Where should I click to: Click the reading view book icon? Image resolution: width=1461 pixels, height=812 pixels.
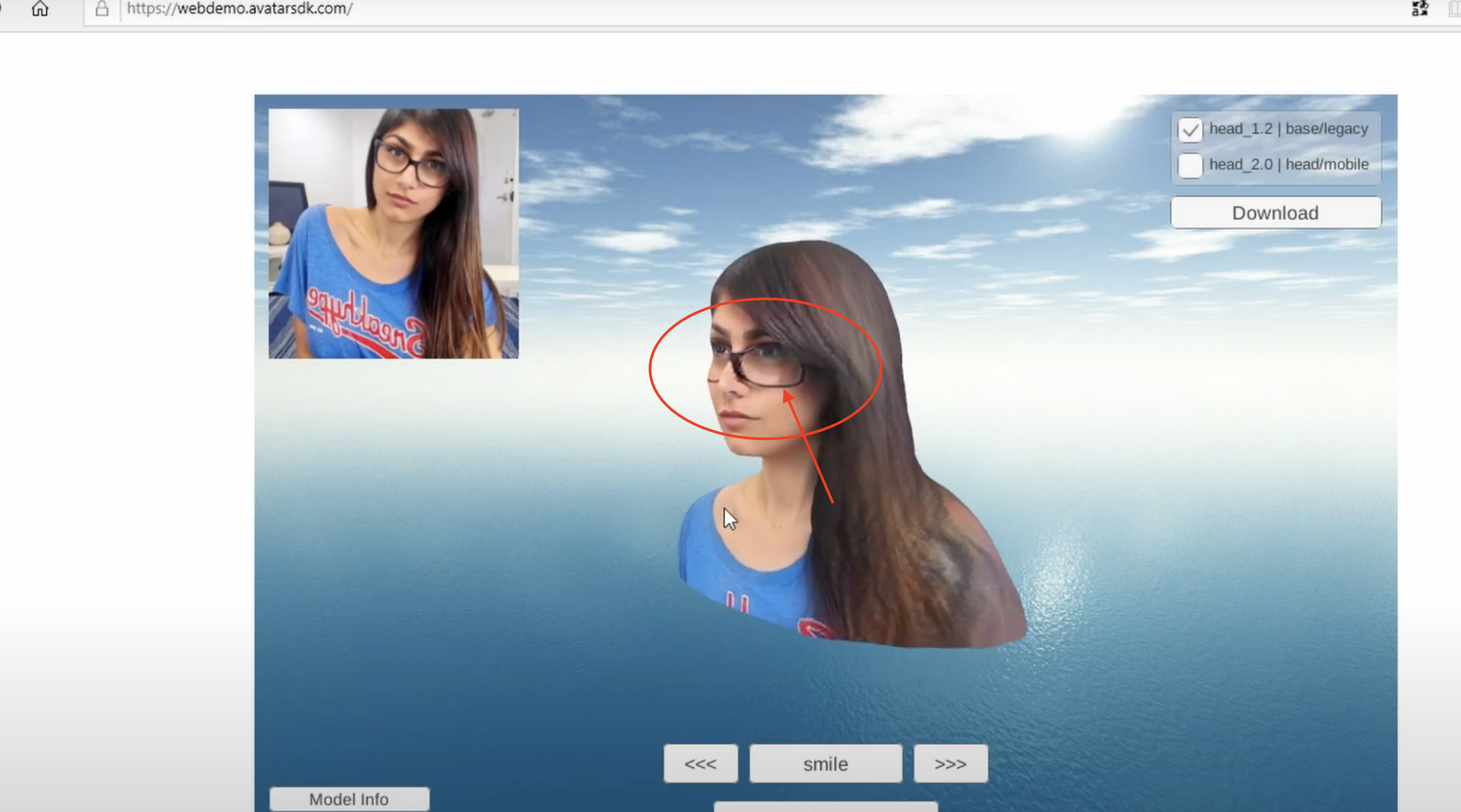coord(1455,9)
